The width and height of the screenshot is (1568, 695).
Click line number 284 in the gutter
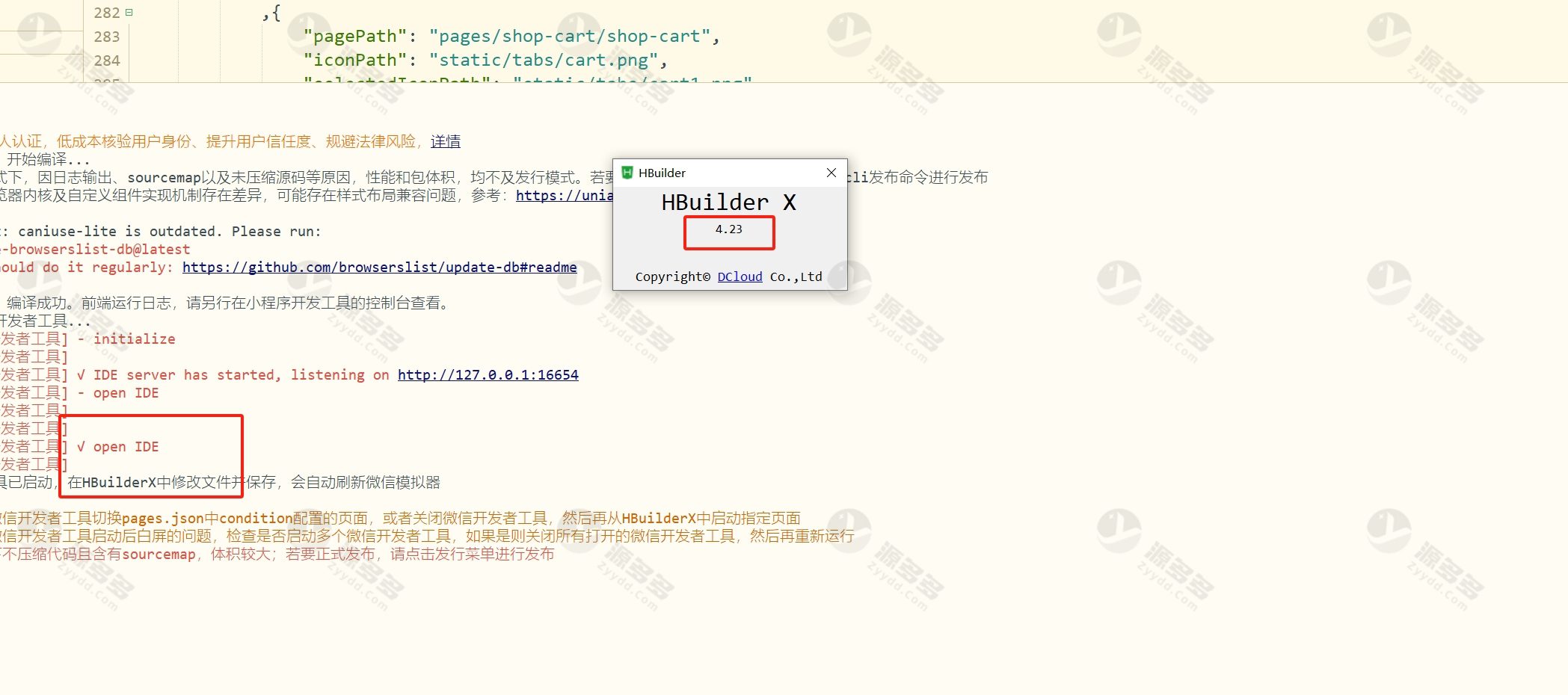tap(107, 61)
